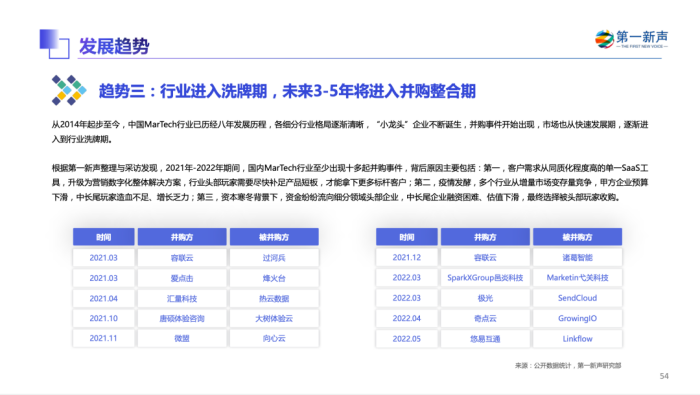Select the 2021.12 date cell
Image resolution: width=700 pixels, height=395 pixels.
(x=407, y=258)
